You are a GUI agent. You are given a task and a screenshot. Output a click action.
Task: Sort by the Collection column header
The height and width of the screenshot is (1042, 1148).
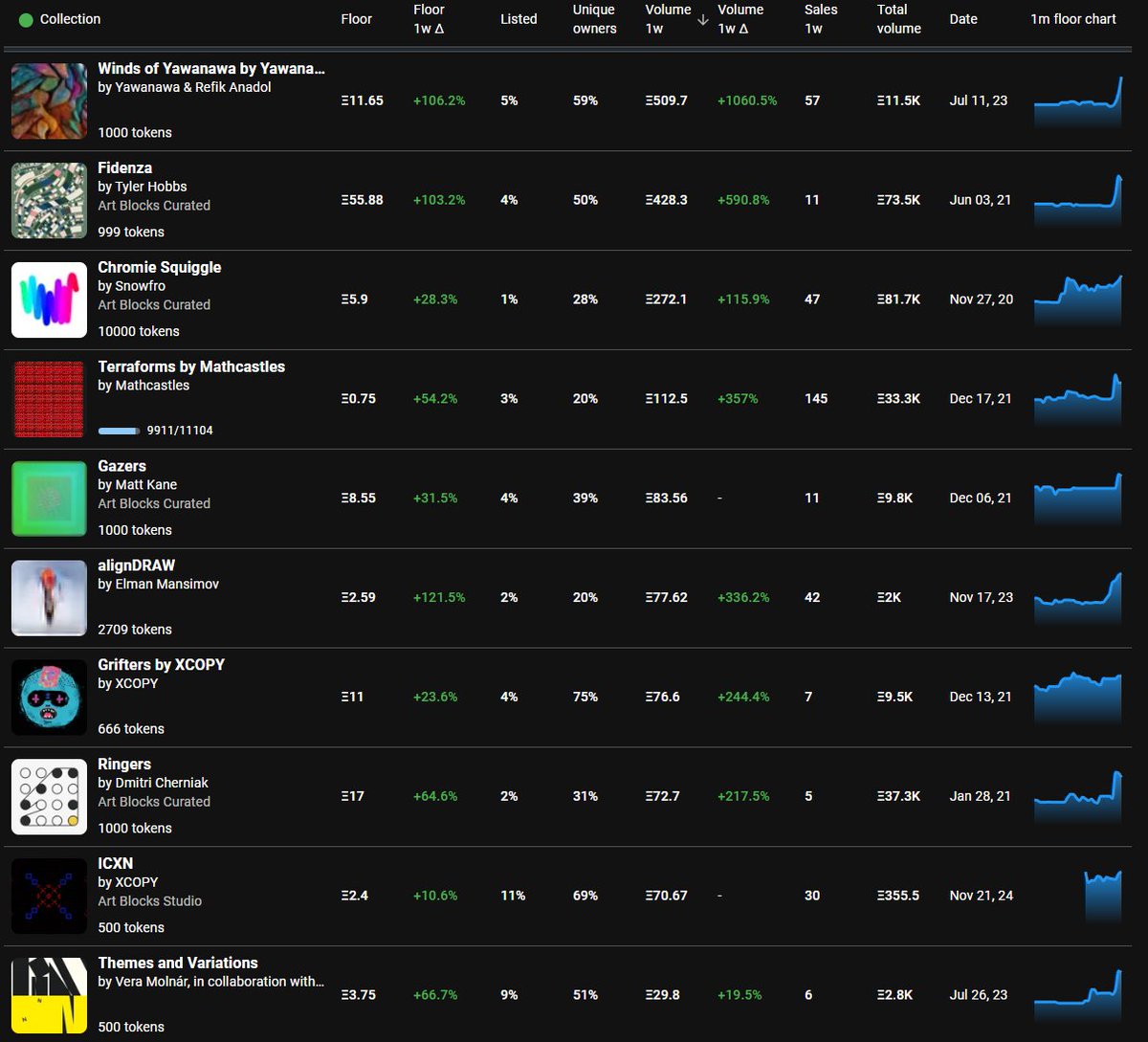tap(70, 19)
